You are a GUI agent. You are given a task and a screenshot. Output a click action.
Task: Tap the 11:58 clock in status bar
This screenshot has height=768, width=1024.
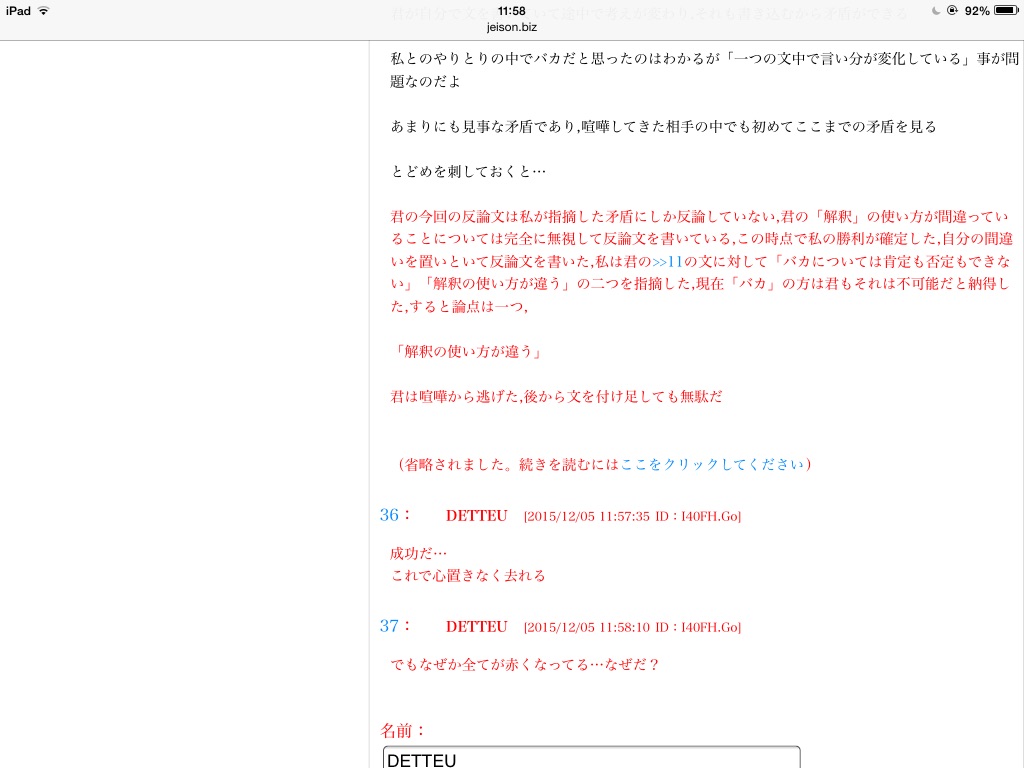tap(512, 10)
